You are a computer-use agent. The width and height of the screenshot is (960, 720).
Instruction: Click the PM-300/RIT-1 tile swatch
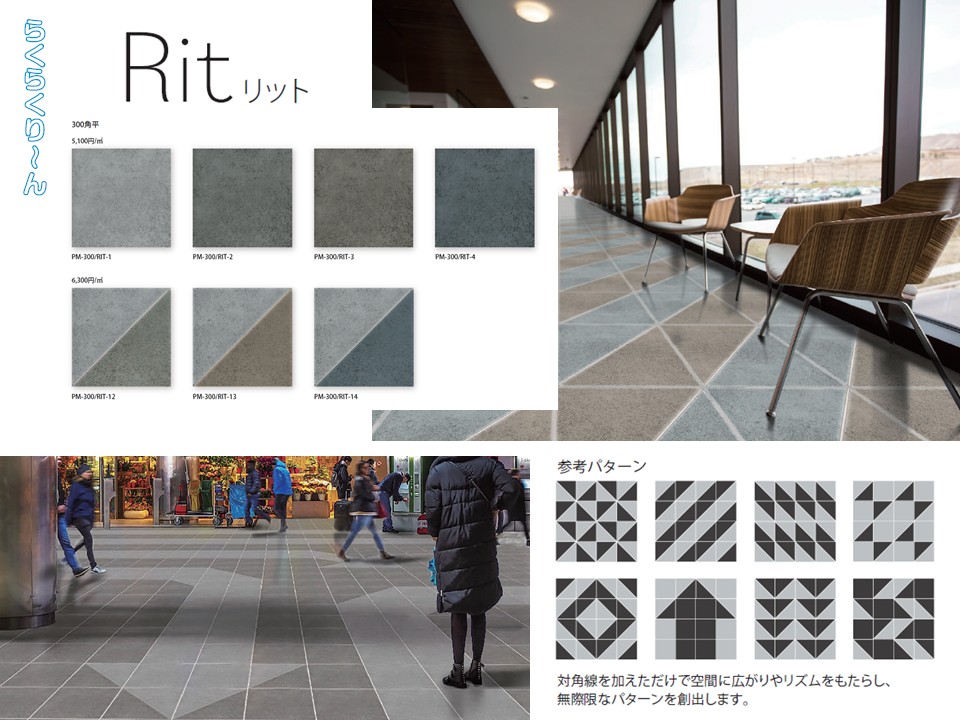point(121,198)
